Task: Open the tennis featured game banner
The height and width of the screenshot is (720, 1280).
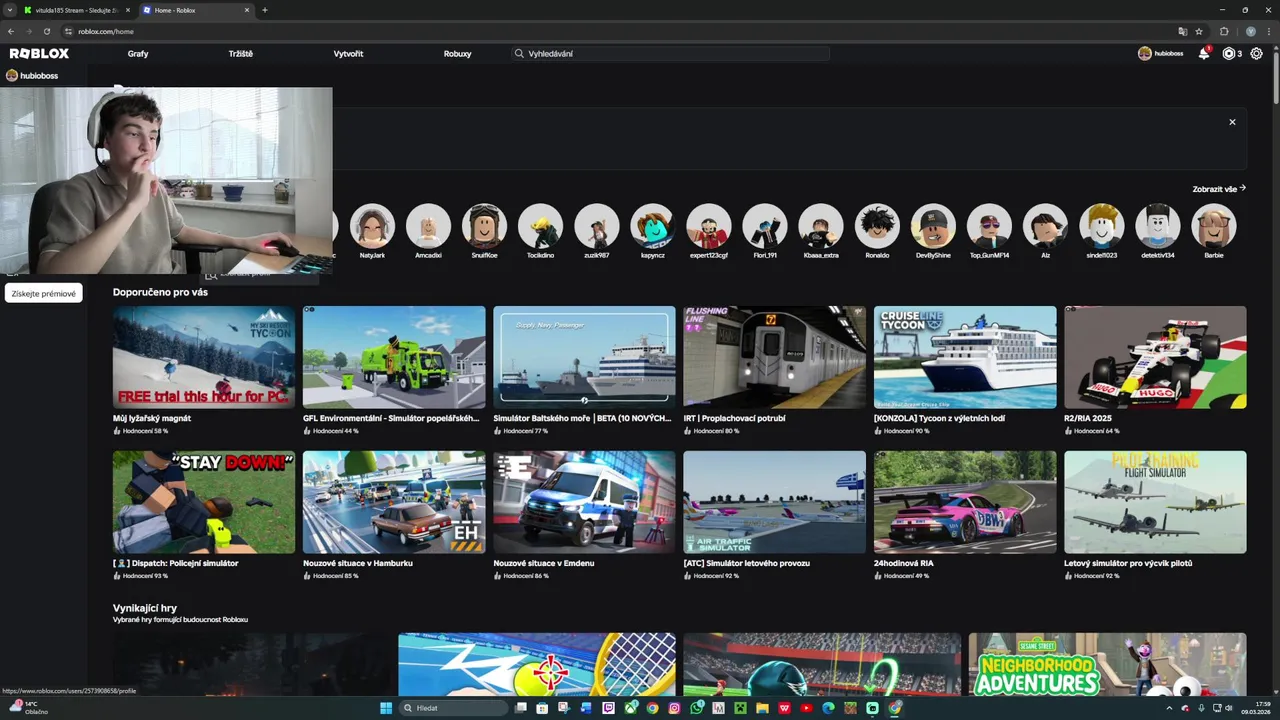Action: click(x=537, y=665)
